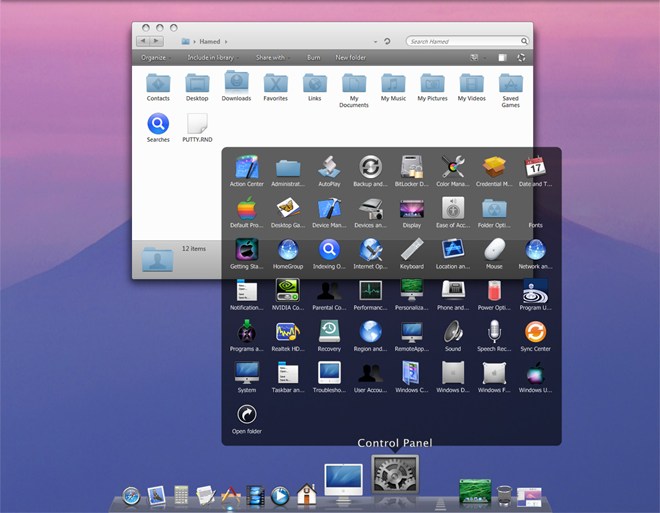This screenshot has width=660, height=513.
Task: Change view icon in Explorer toolbar
Action: click(x=474, y=57)
